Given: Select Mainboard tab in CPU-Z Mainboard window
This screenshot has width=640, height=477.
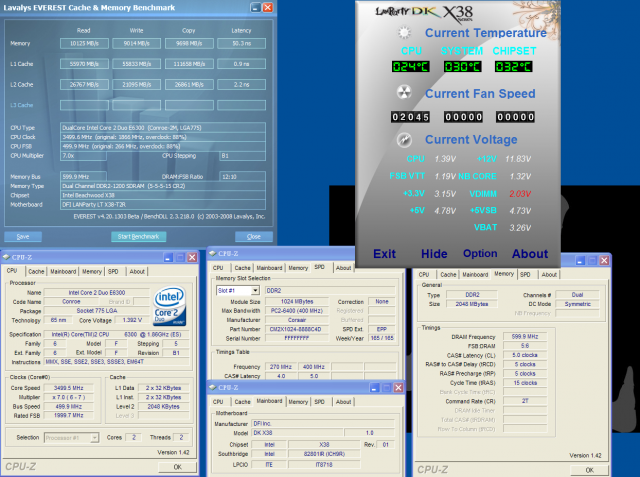Looking at the screenshot, I should tap(269, 401).
